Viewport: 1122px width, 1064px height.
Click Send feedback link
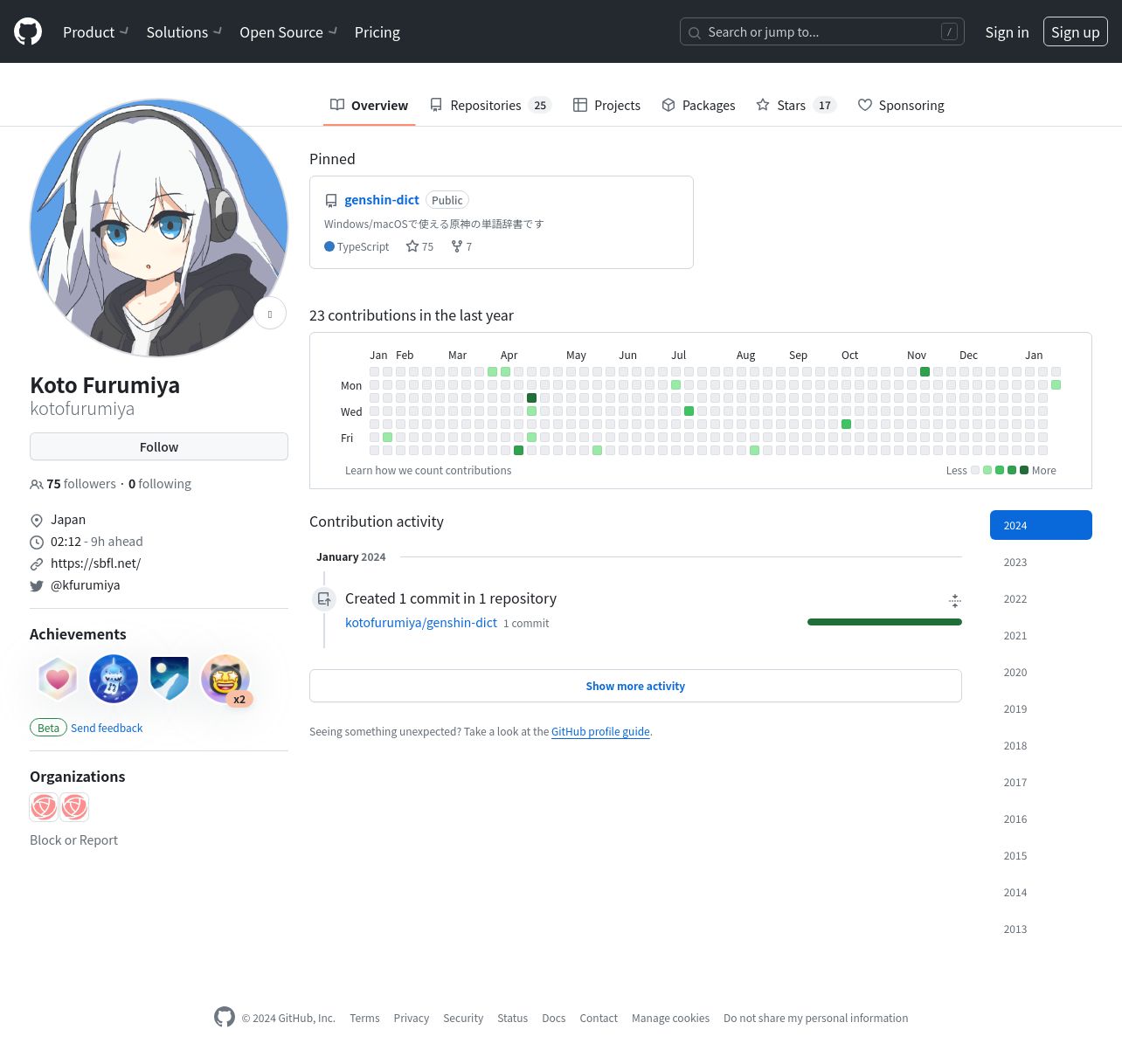107,728
